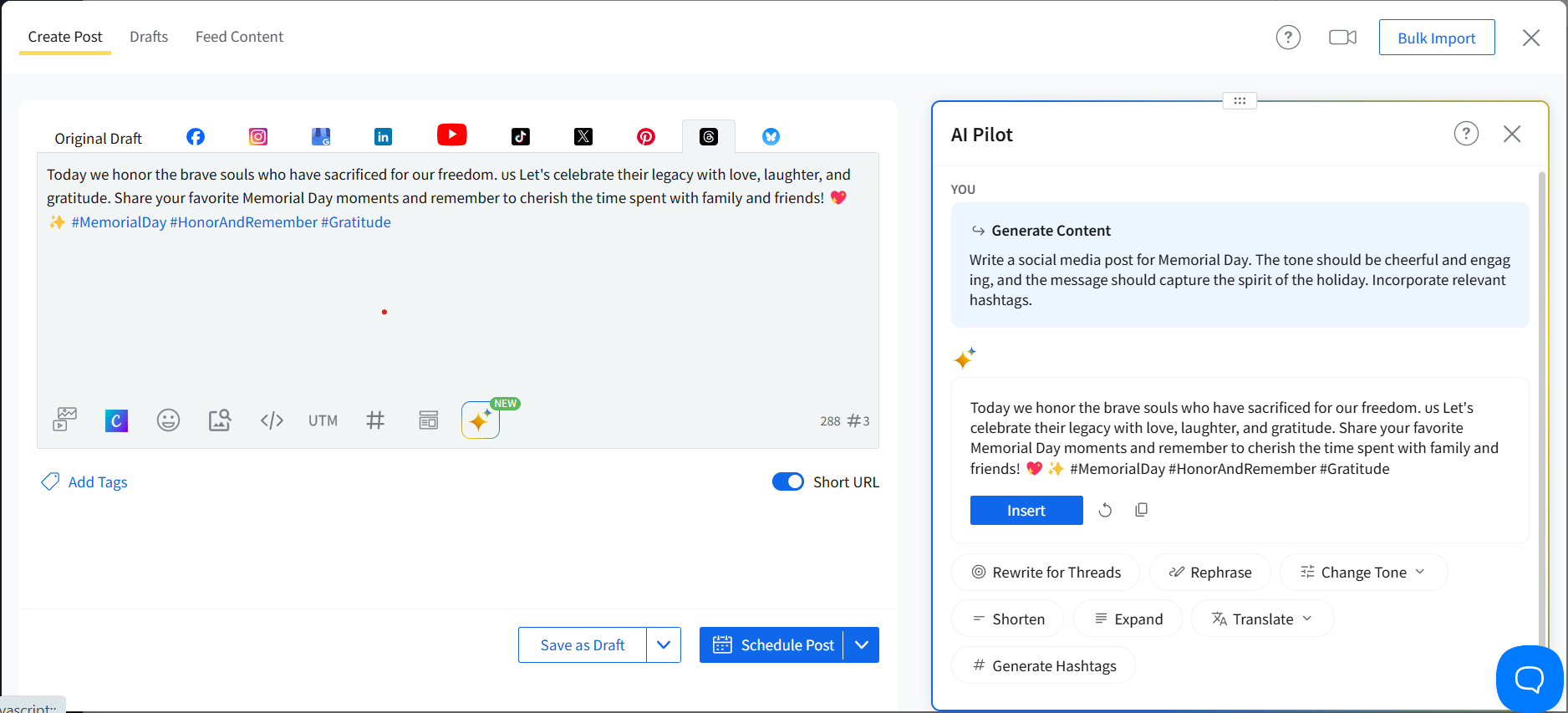The image size is (1568, 713).
Task: Click the AI Pilot help icon
Action: pyautogui.click(x=1466, y=134)
